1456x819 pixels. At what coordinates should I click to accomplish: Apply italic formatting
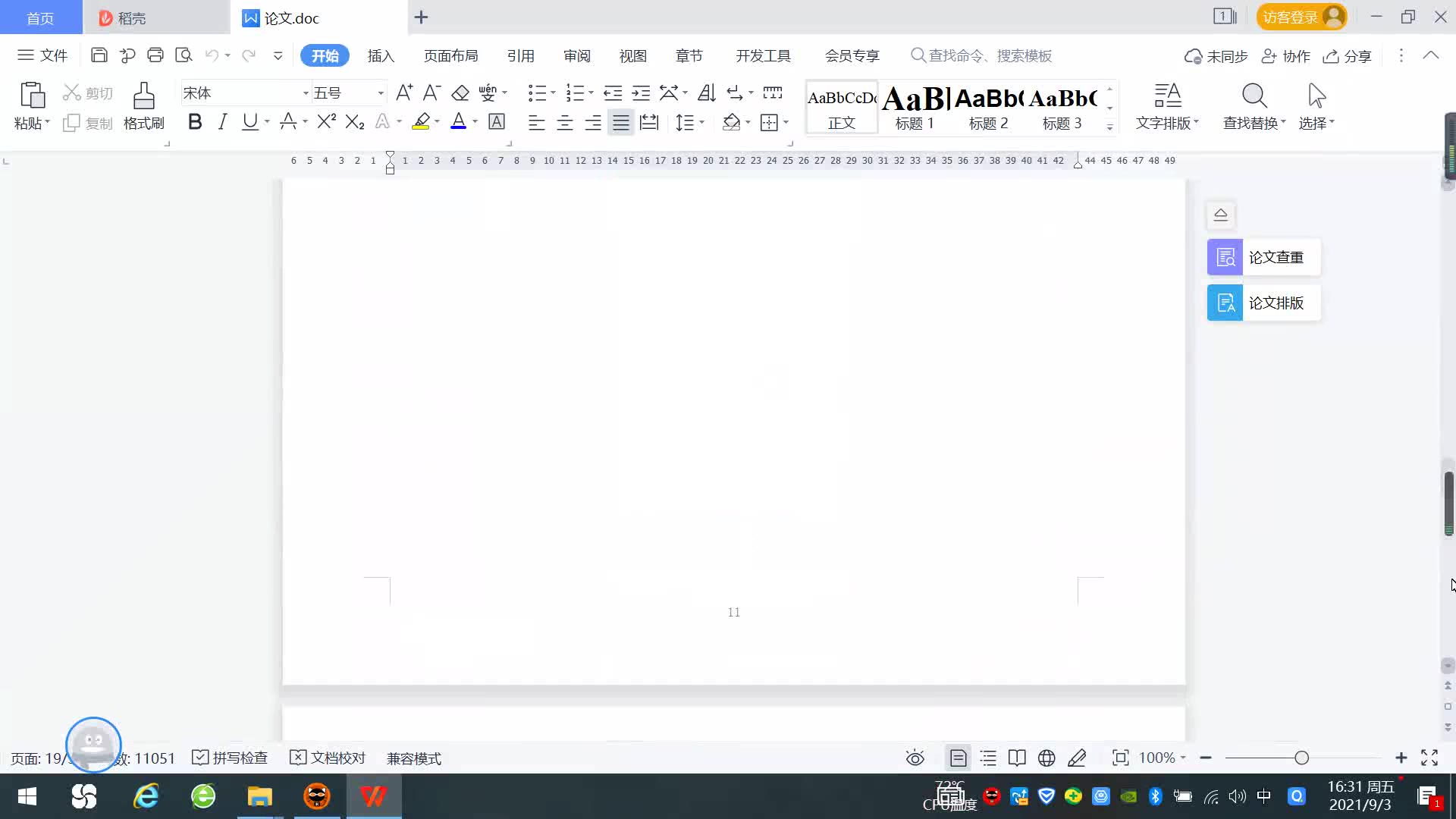[222, 122]
